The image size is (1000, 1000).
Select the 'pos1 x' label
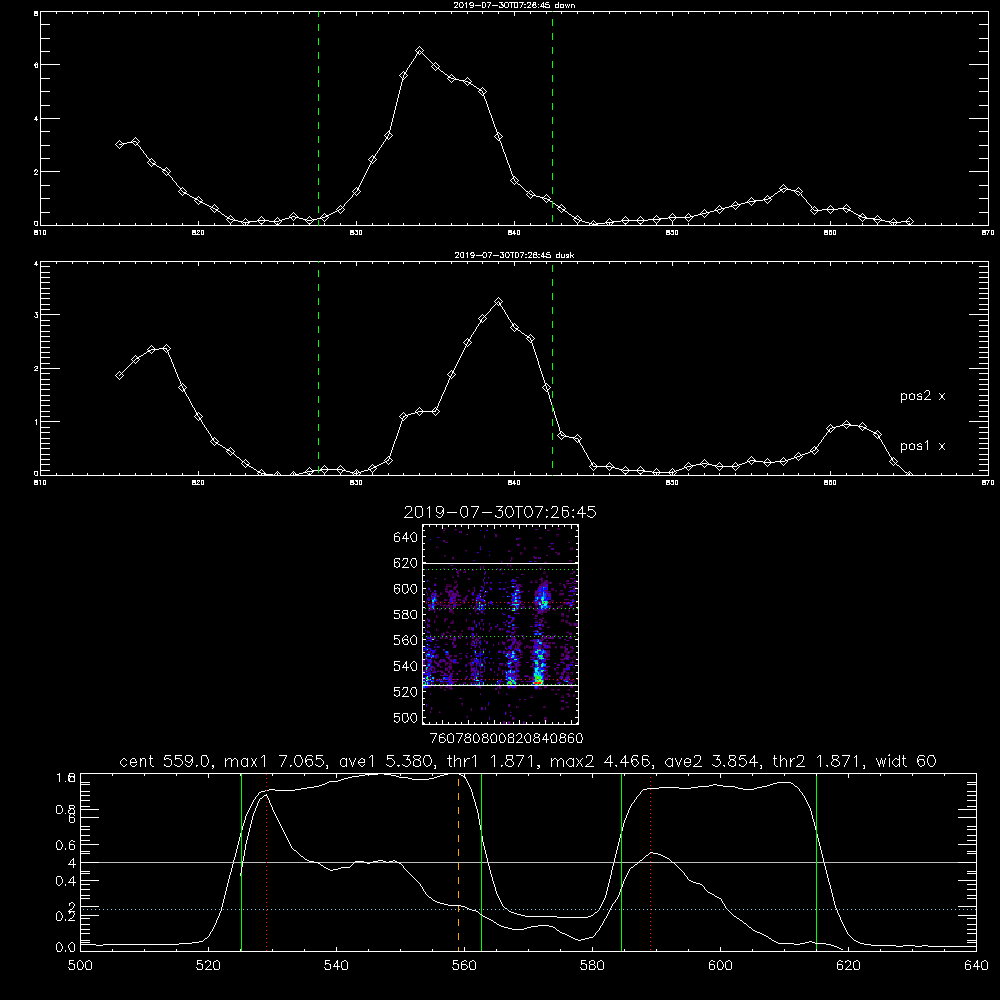click(x=922, y=446)
